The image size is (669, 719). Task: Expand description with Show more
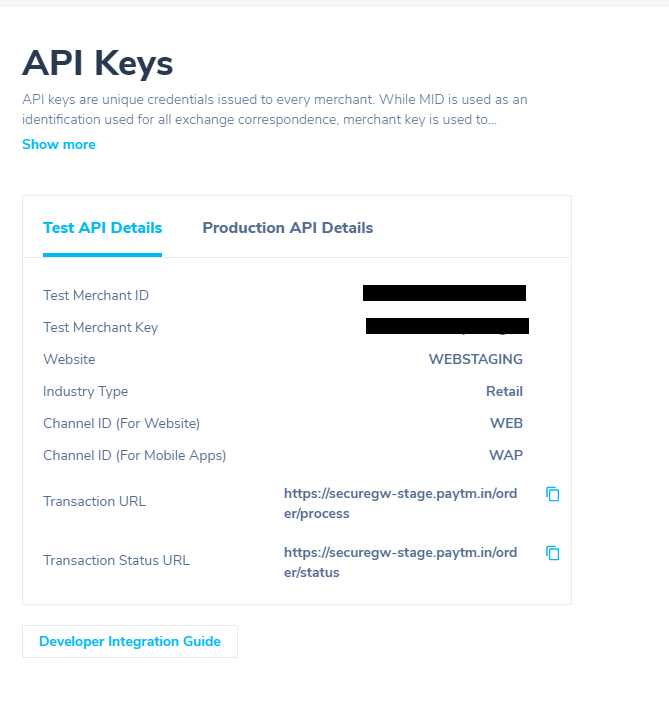(x=59, y=144)
